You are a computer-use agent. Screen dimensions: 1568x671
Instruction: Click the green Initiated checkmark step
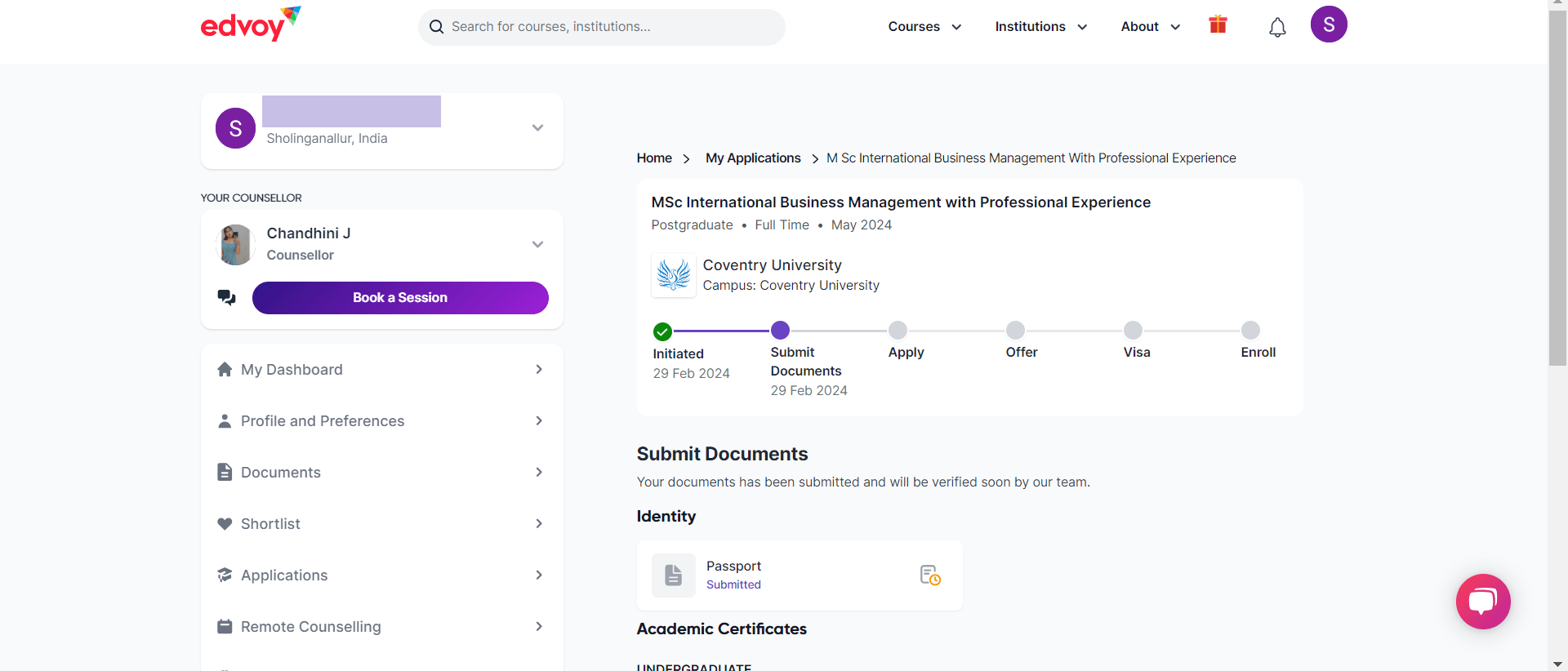click(662, 331)
